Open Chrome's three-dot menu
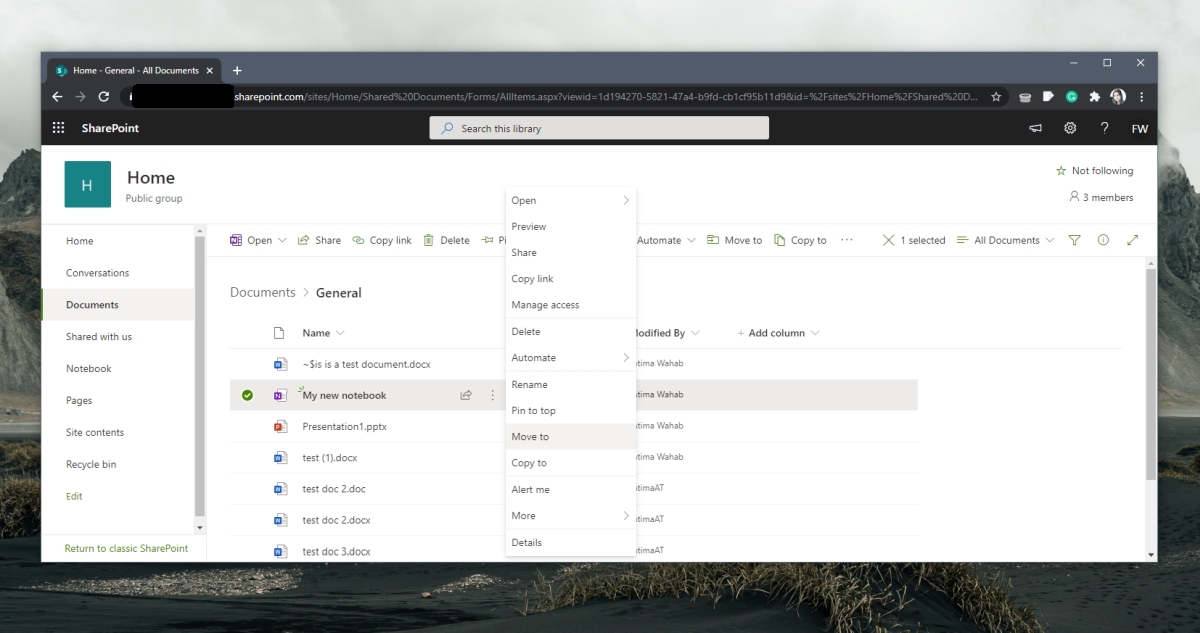1200x633 pixels. [1141, 97]
